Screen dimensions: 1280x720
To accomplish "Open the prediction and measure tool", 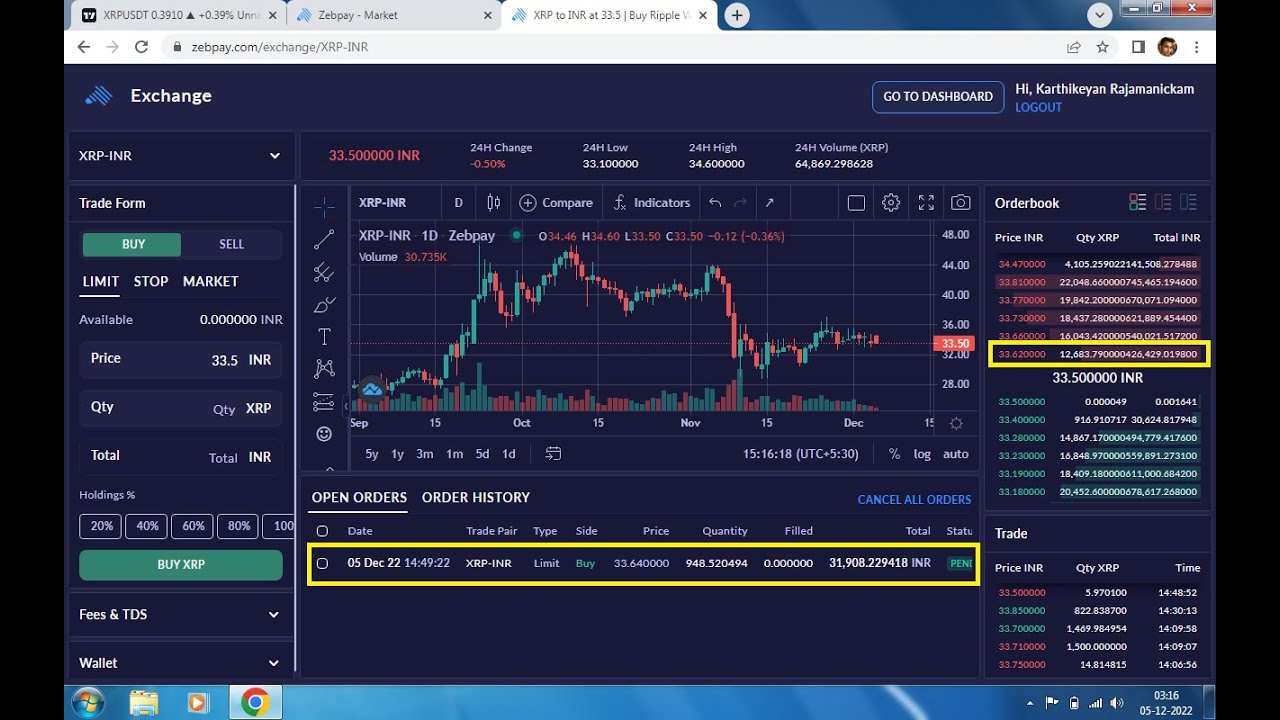I will click(324, 401).
